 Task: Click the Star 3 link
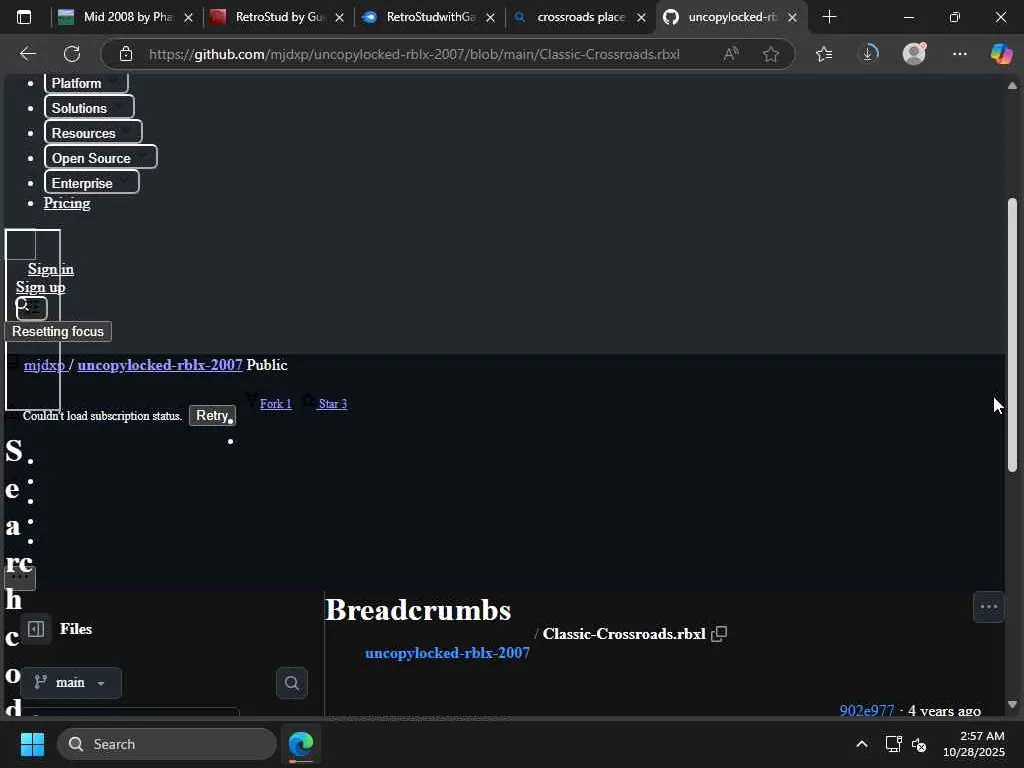coord(333,404)
